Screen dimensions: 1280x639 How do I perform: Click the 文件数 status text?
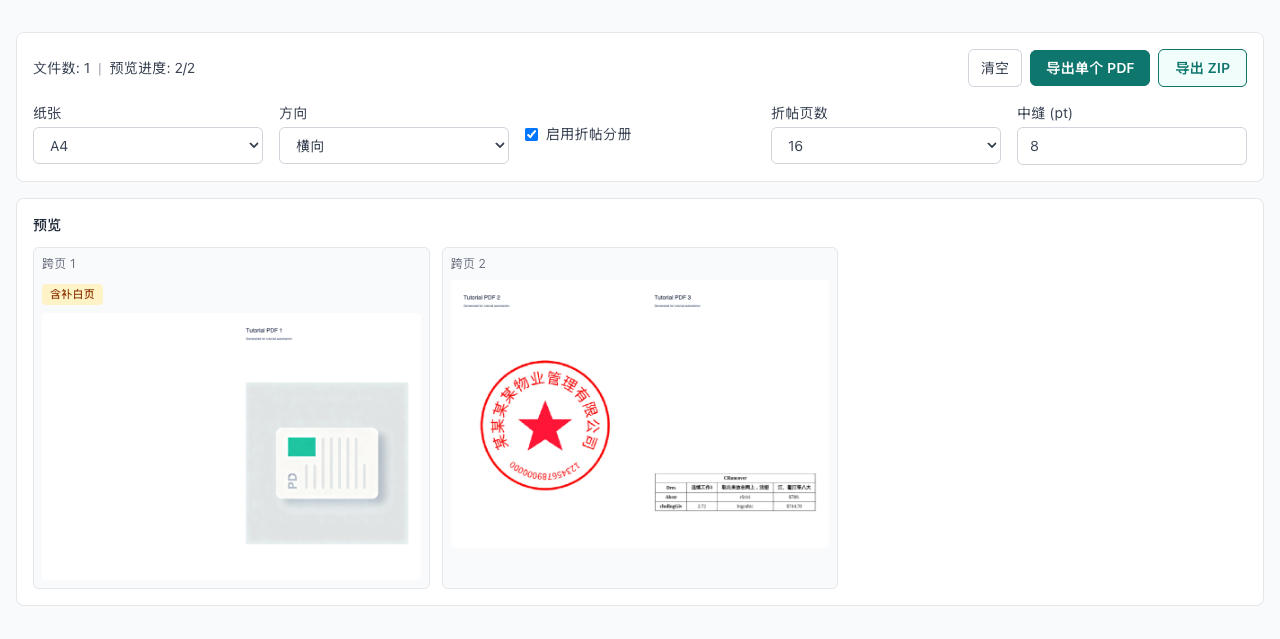tap(62, 68)
